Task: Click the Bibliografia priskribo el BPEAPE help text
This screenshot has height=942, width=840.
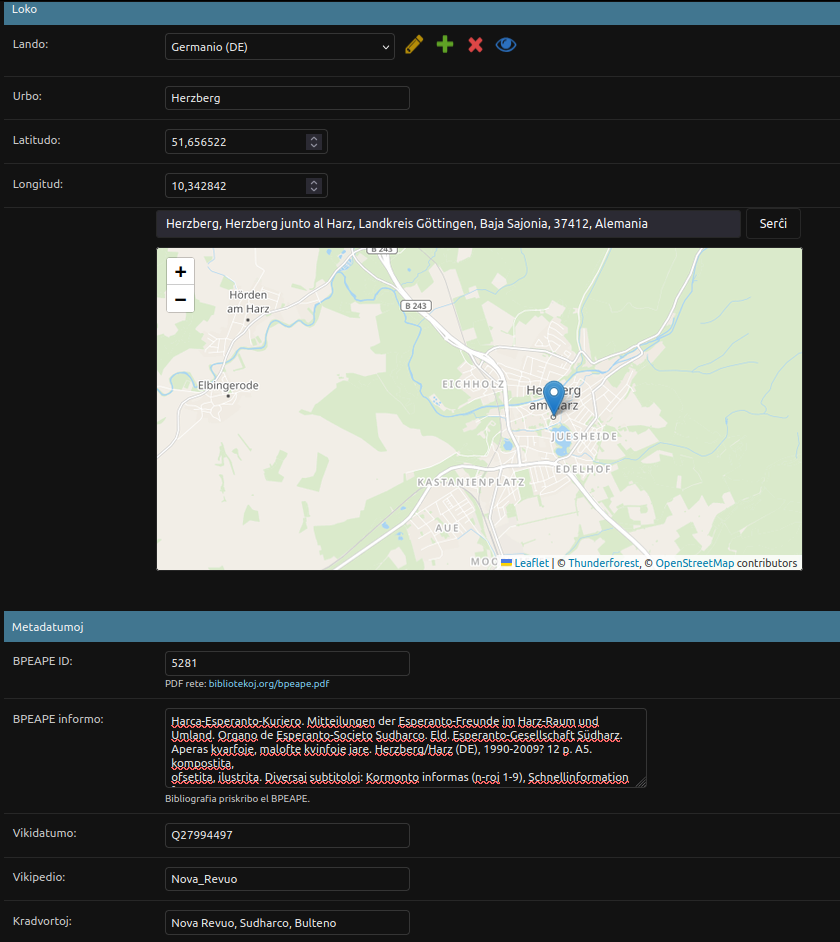Action: tap(237, 798)
